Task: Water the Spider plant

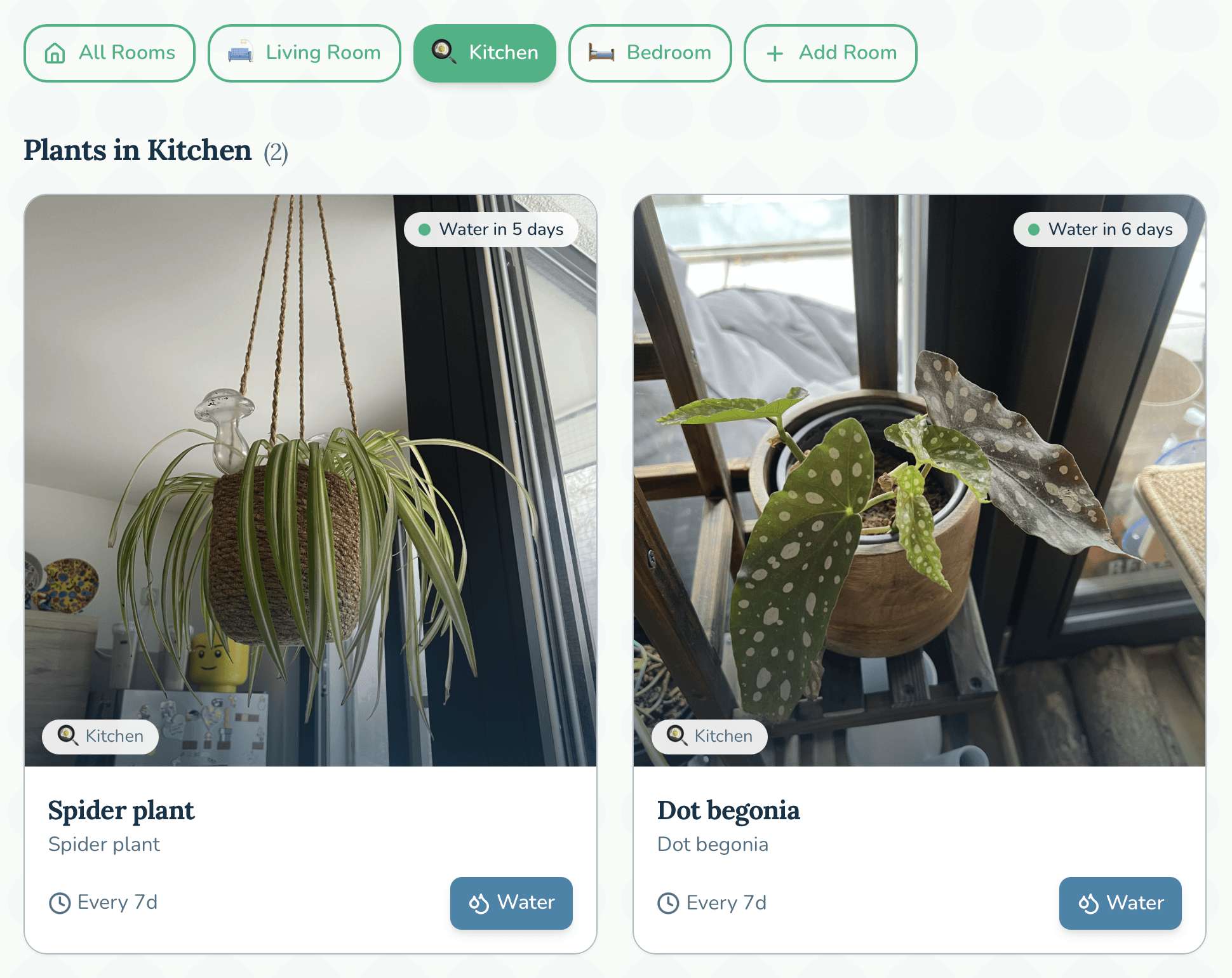Action: (511, 903)
